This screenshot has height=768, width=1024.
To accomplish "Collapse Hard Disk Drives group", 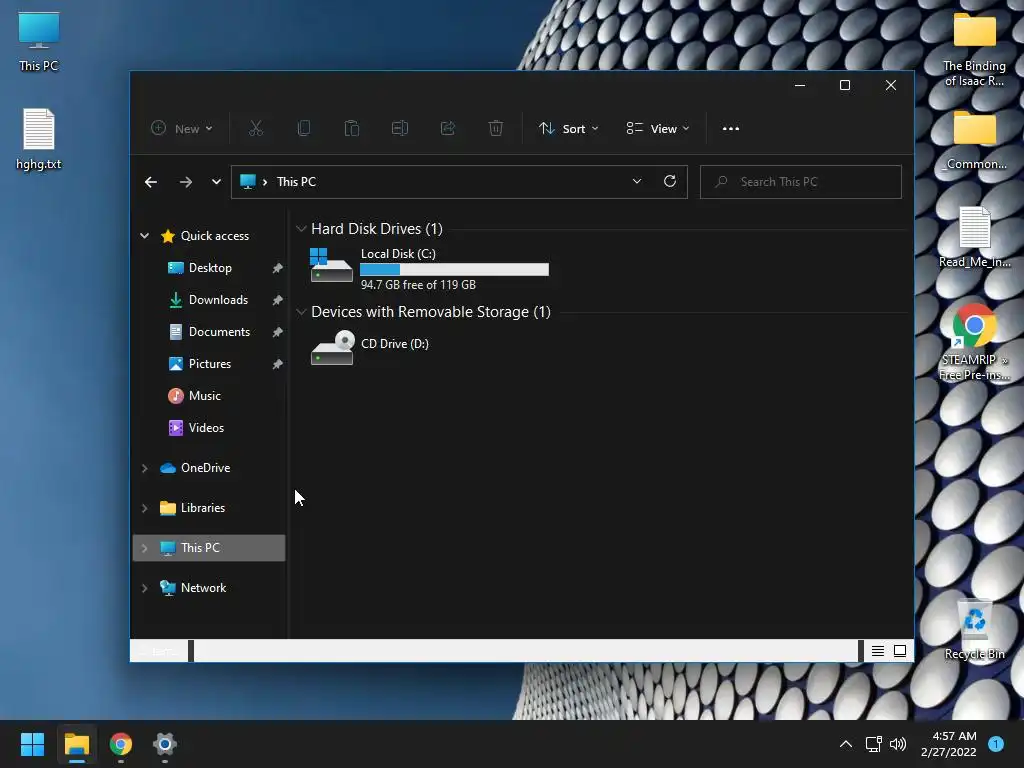I will tap(301, 229).
